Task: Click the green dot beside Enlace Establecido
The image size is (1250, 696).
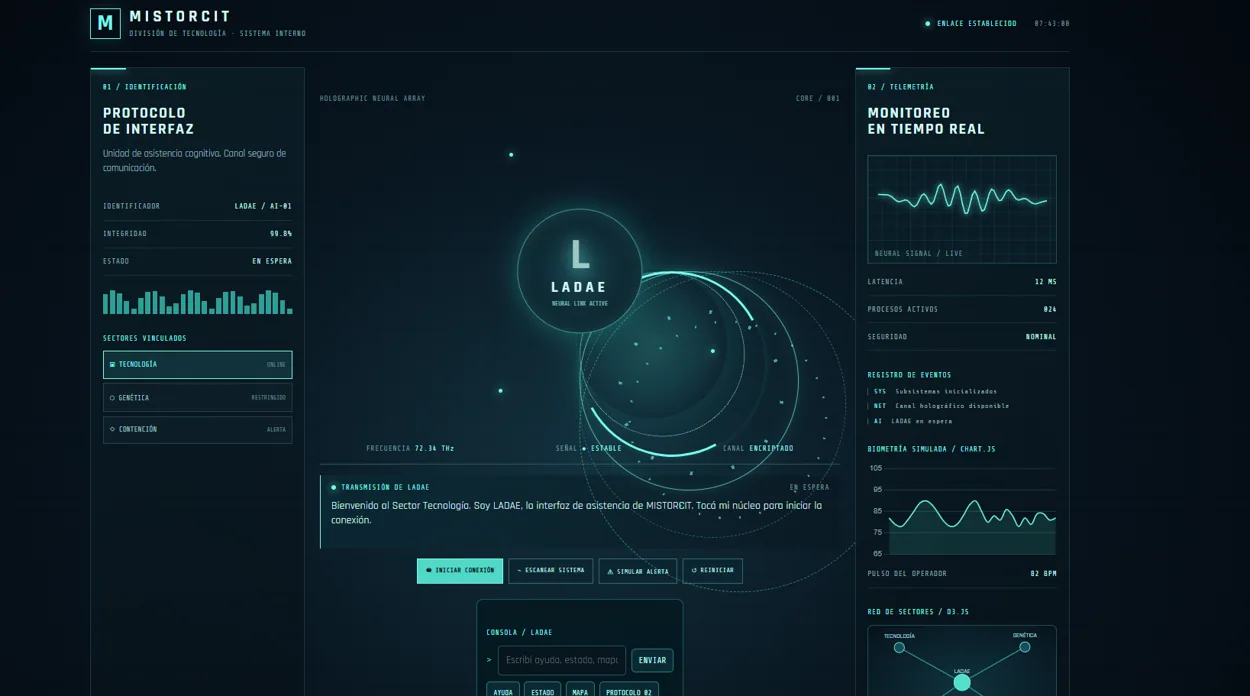Action: pos(928,24)
